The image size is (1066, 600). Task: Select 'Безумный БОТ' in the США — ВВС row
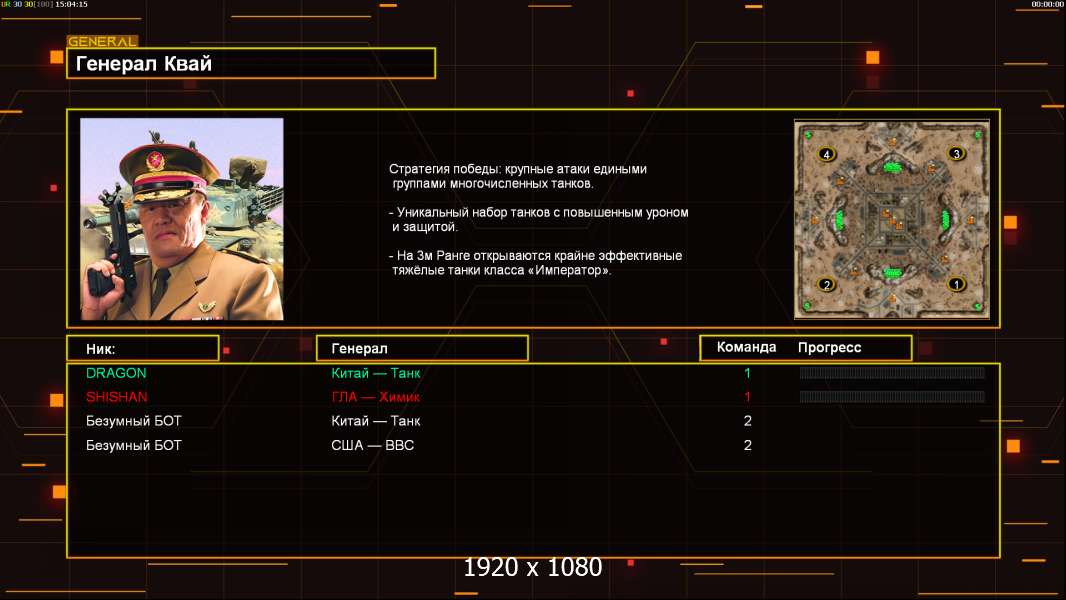point(134,446)
